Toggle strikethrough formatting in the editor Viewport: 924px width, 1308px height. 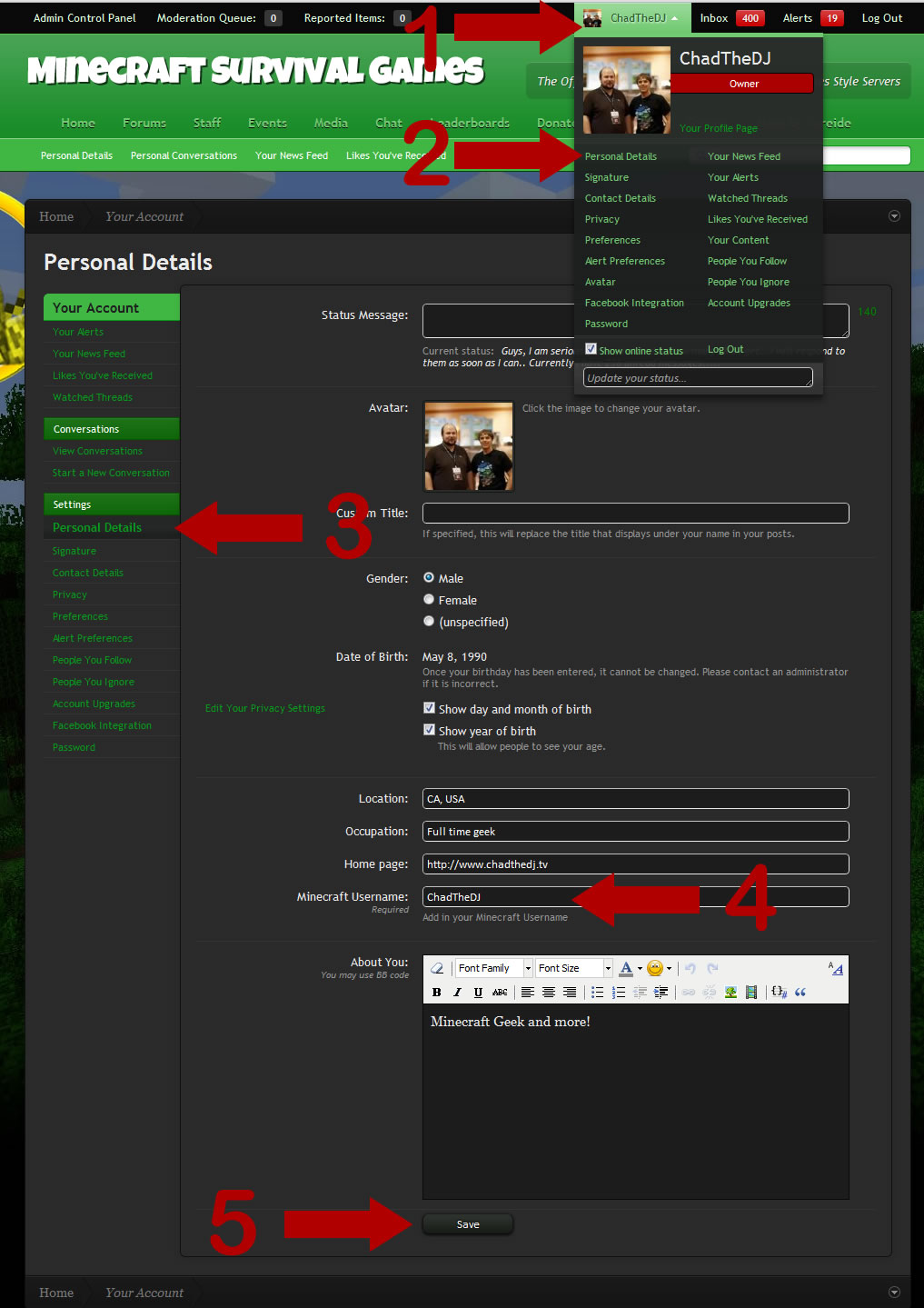500,992
